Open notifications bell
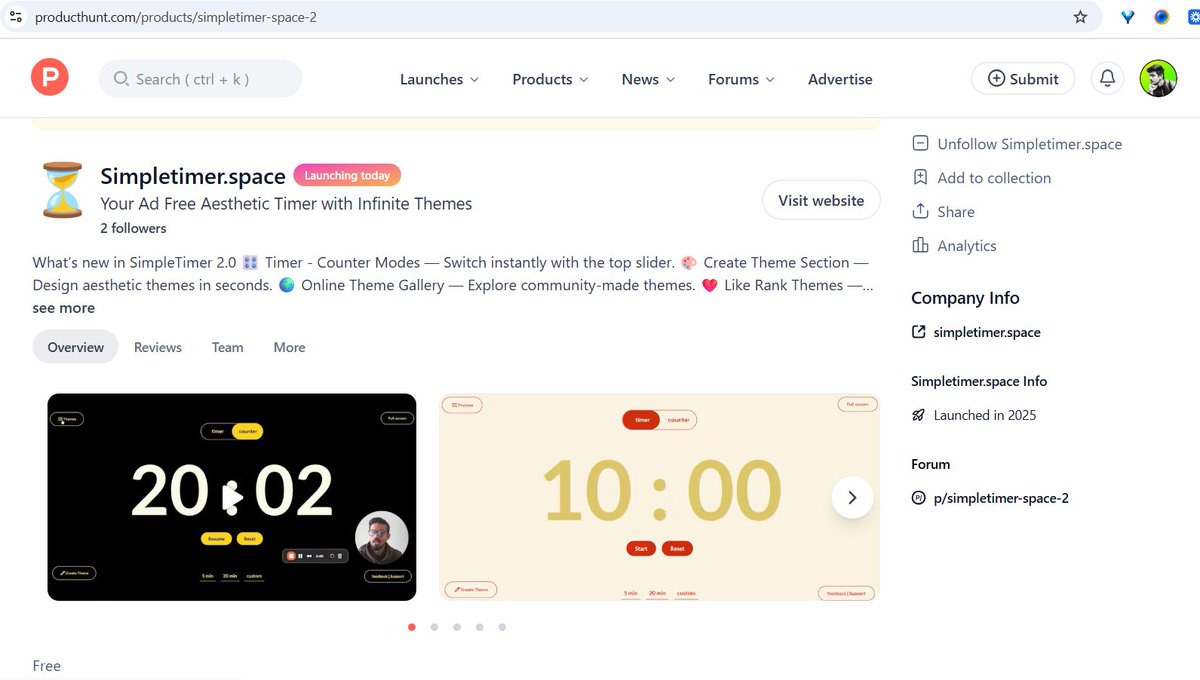1200x680 pixels. pyautogui.click(x=1107, y=78)
